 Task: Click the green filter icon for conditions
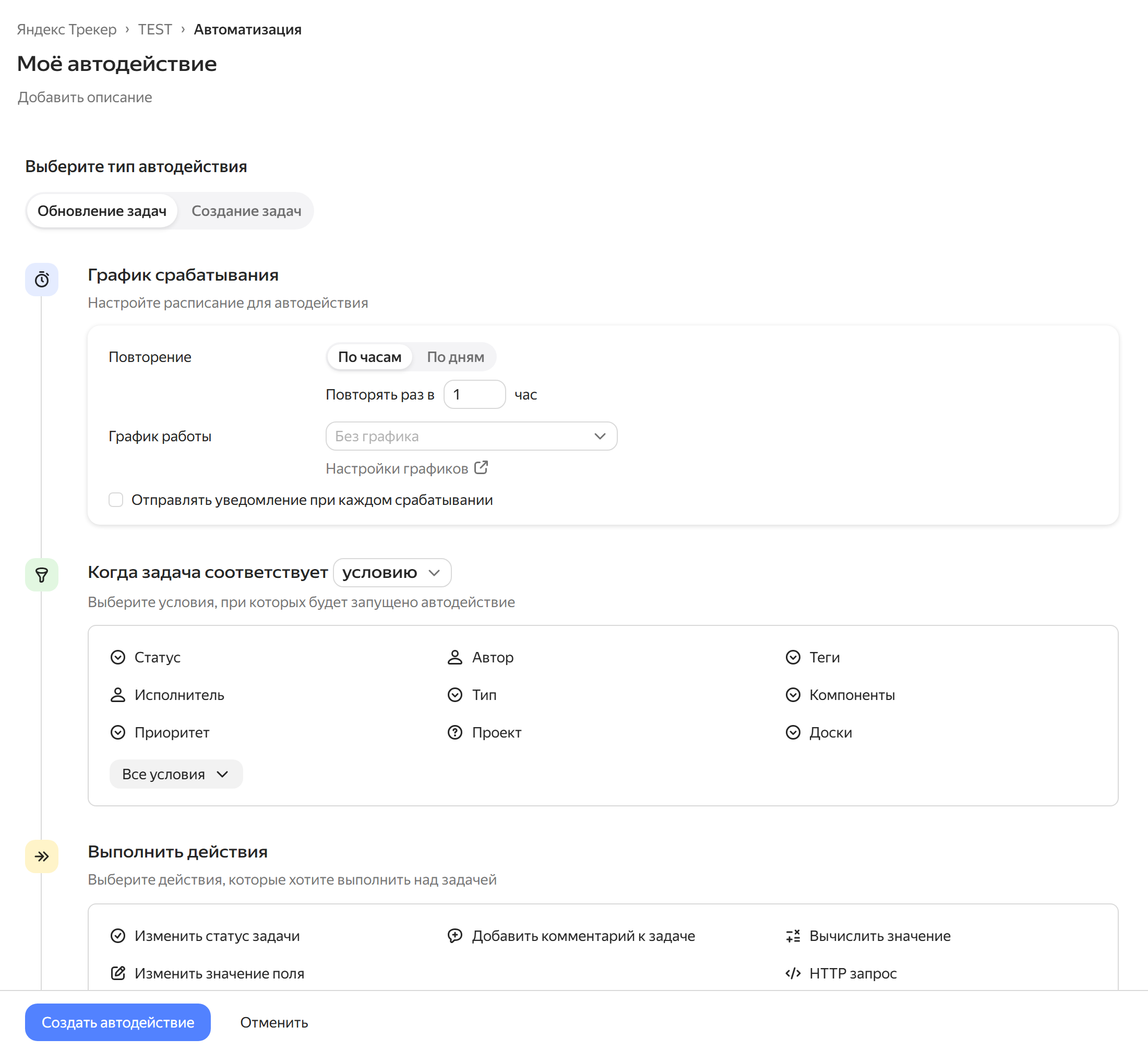point(42,575)
